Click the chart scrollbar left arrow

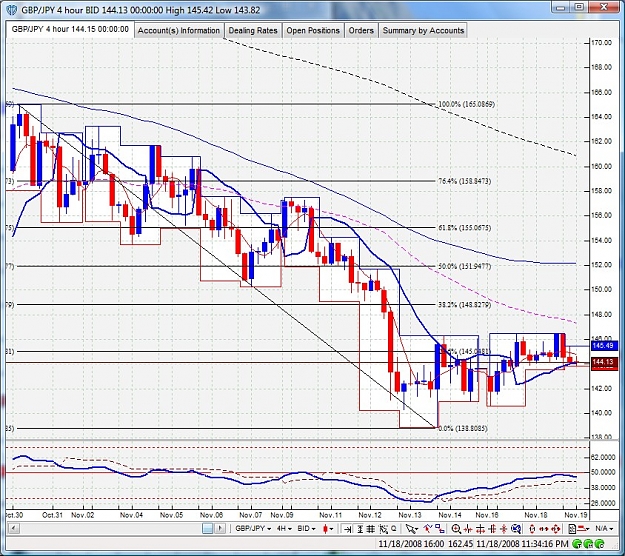pos(13,529)
